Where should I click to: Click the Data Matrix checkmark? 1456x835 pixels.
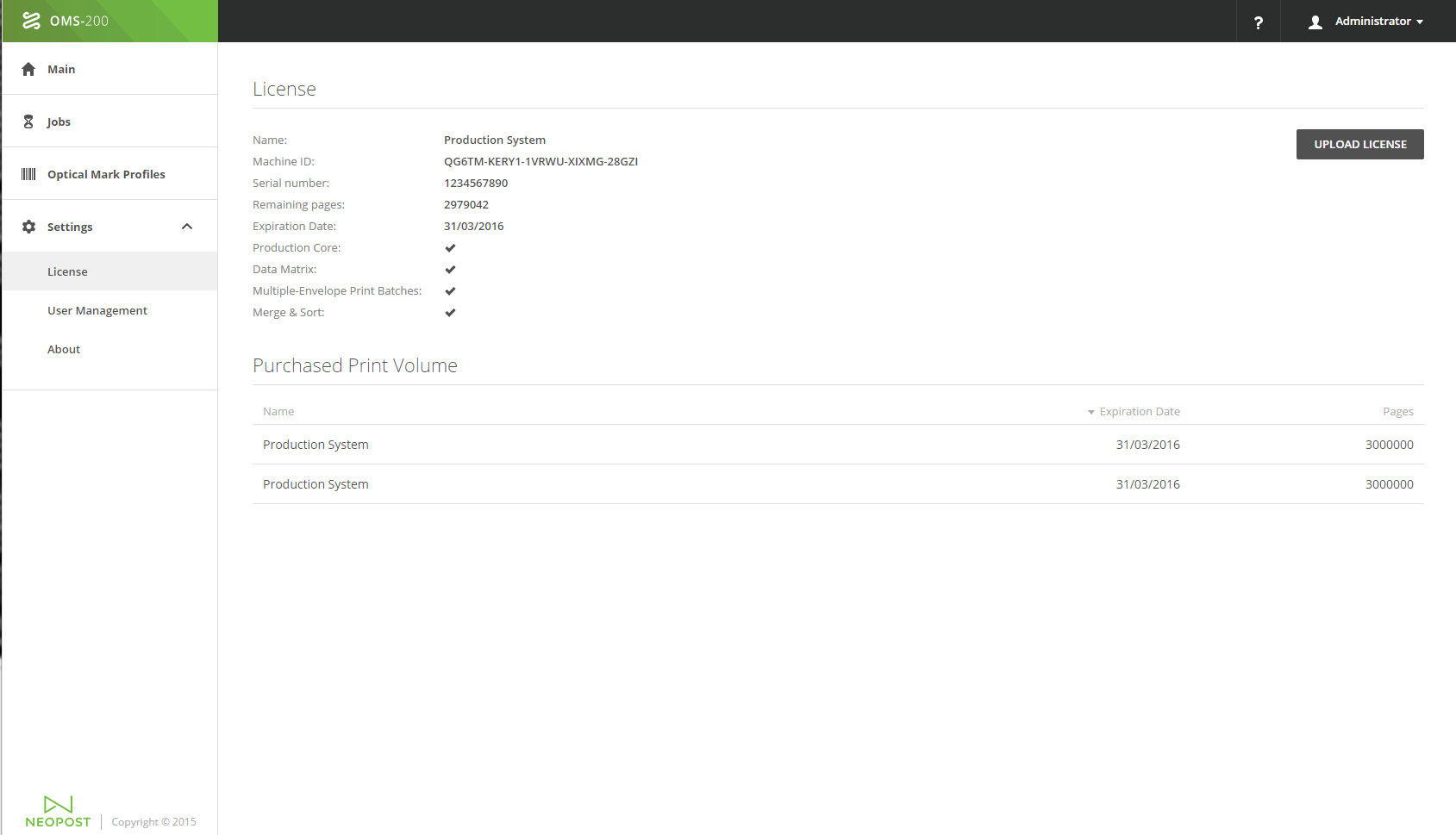[x=450, y=270]
